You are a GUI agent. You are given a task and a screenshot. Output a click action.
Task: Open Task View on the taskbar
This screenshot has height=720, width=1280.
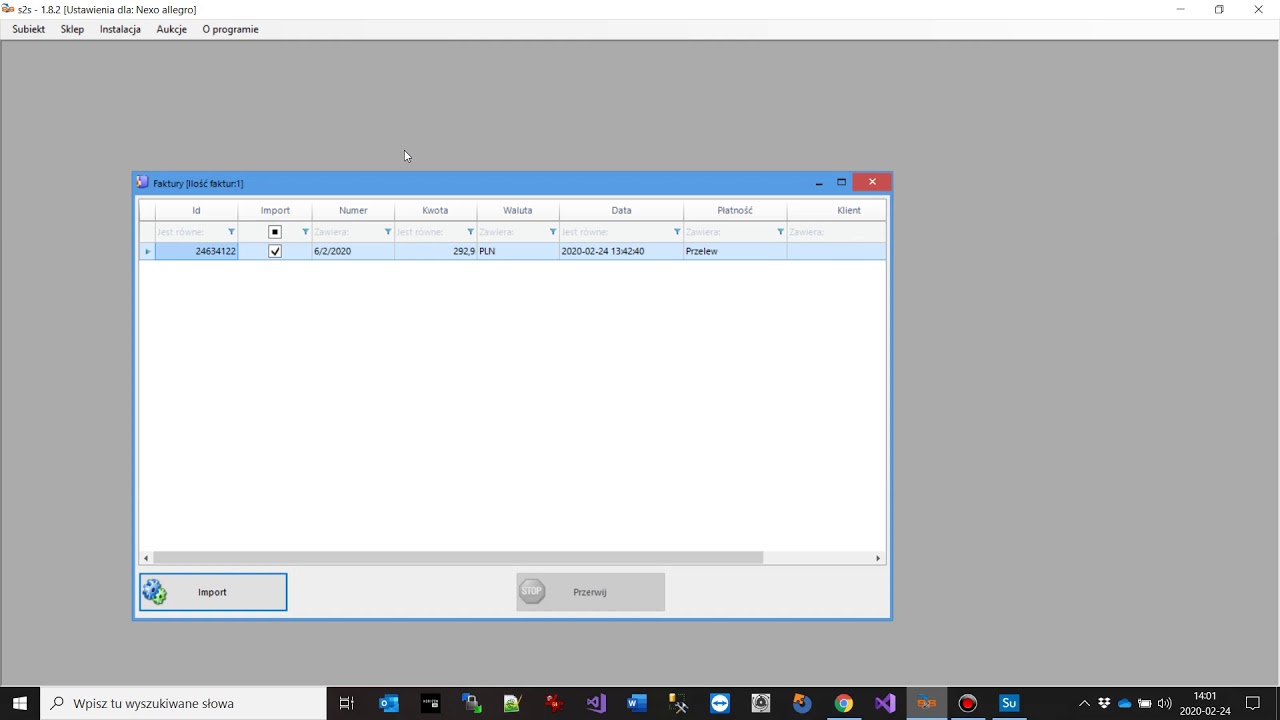point(347,703)
